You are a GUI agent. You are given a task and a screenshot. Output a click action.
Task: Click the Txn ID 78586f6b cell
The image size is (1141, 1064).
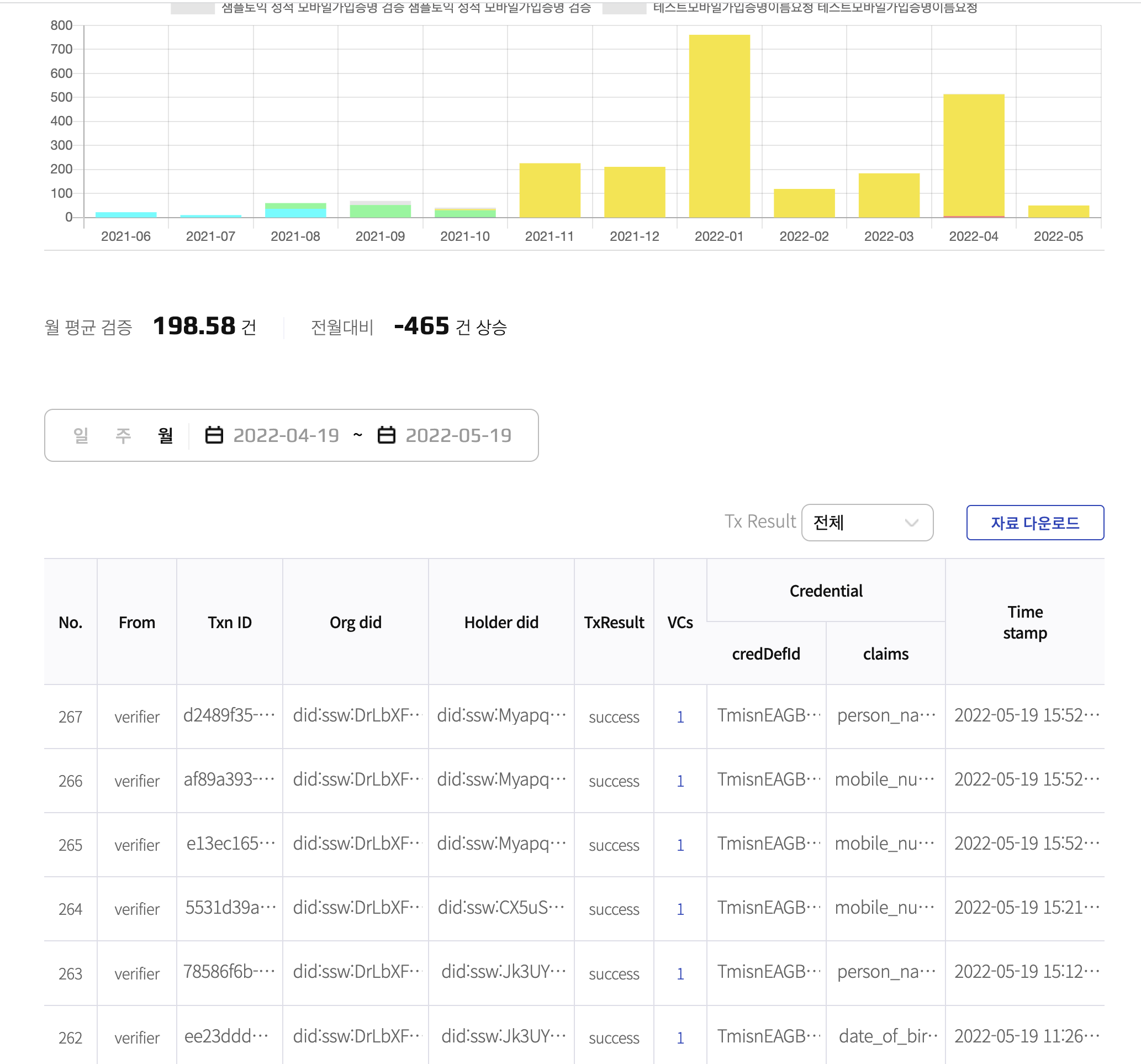coord(230,972)
